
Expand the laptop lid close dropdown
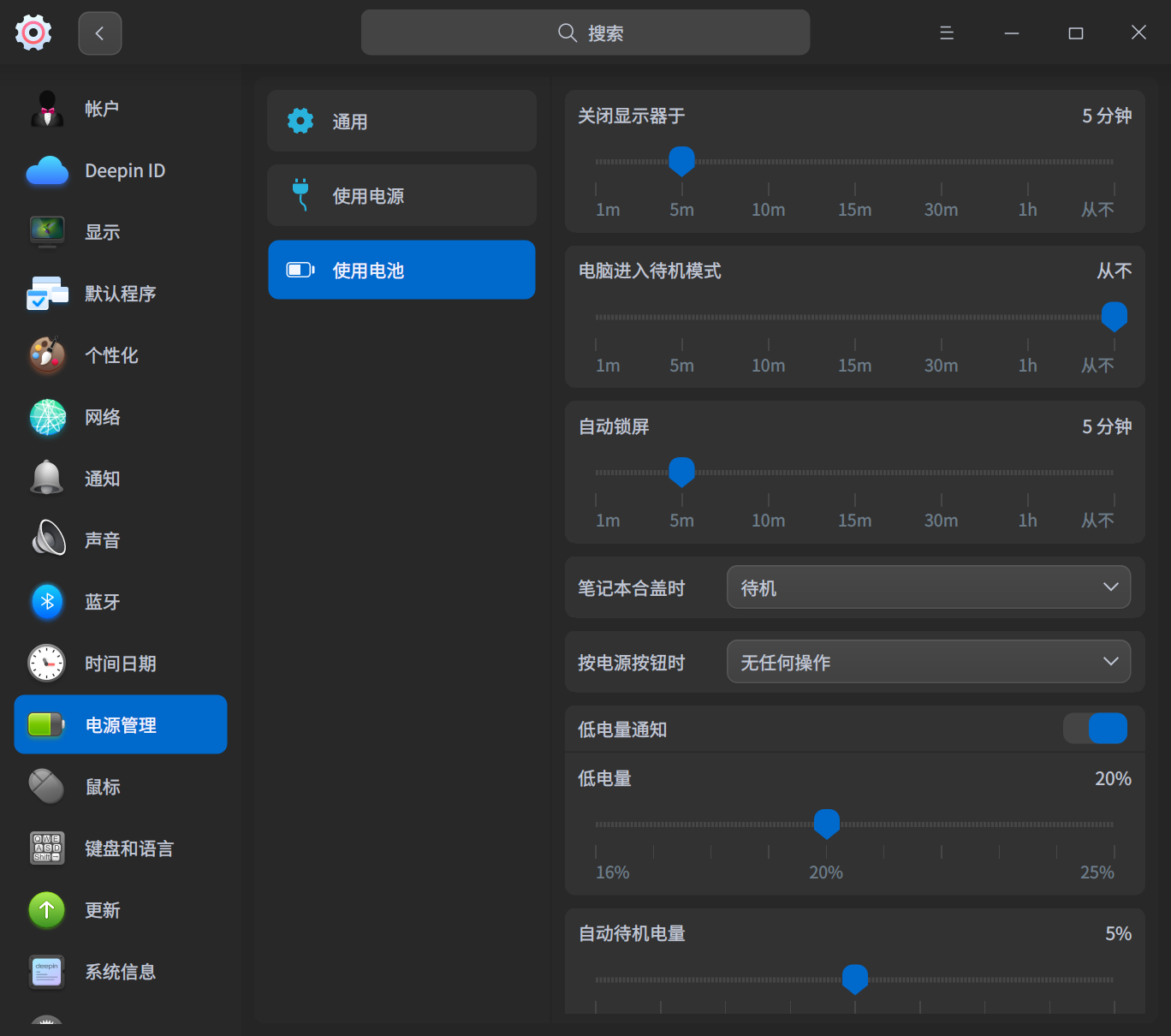click(x=928, y=587)
